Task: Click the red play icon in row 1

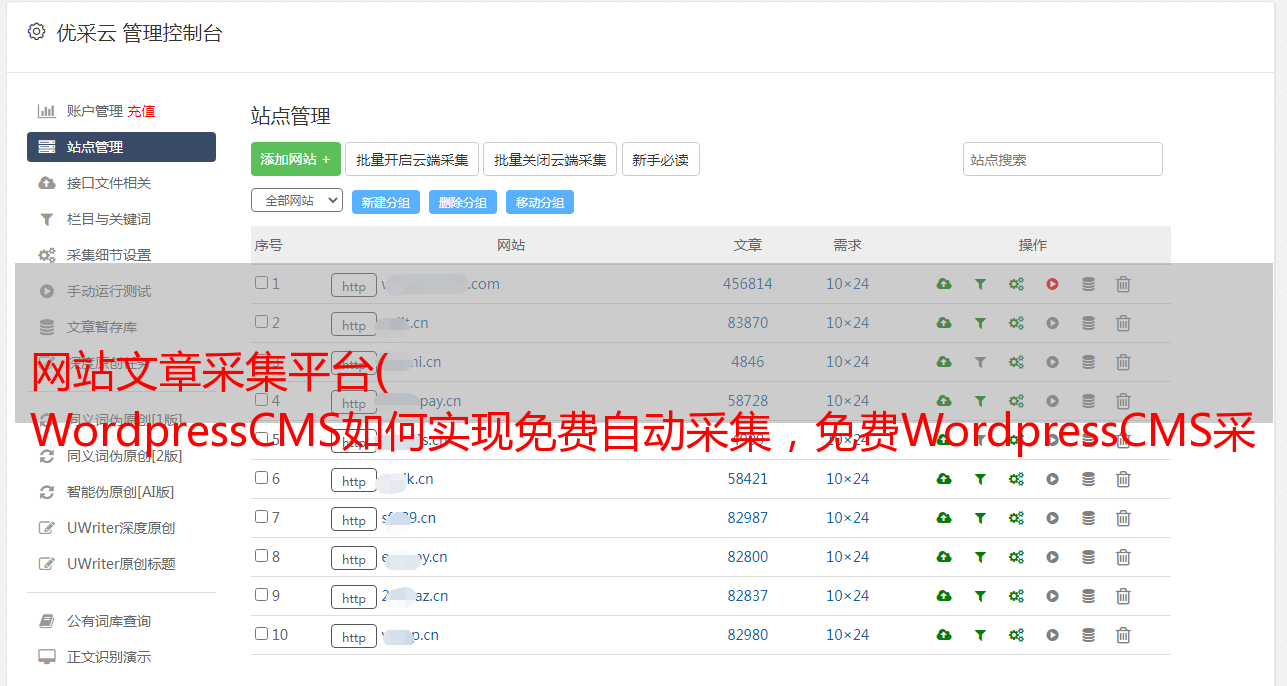Action: 1052,284
